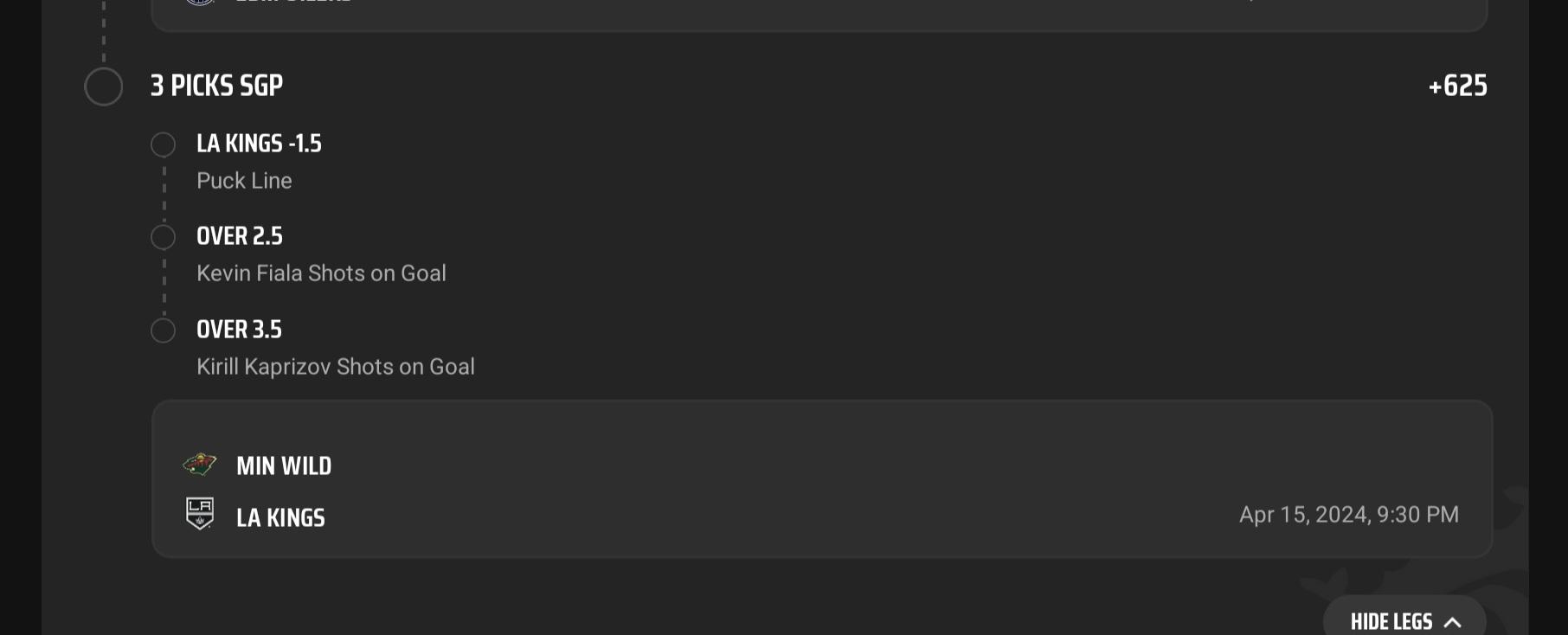Select the 3 PICKS SGP heading
The image size is (1568, 635).
click(216, 86)
